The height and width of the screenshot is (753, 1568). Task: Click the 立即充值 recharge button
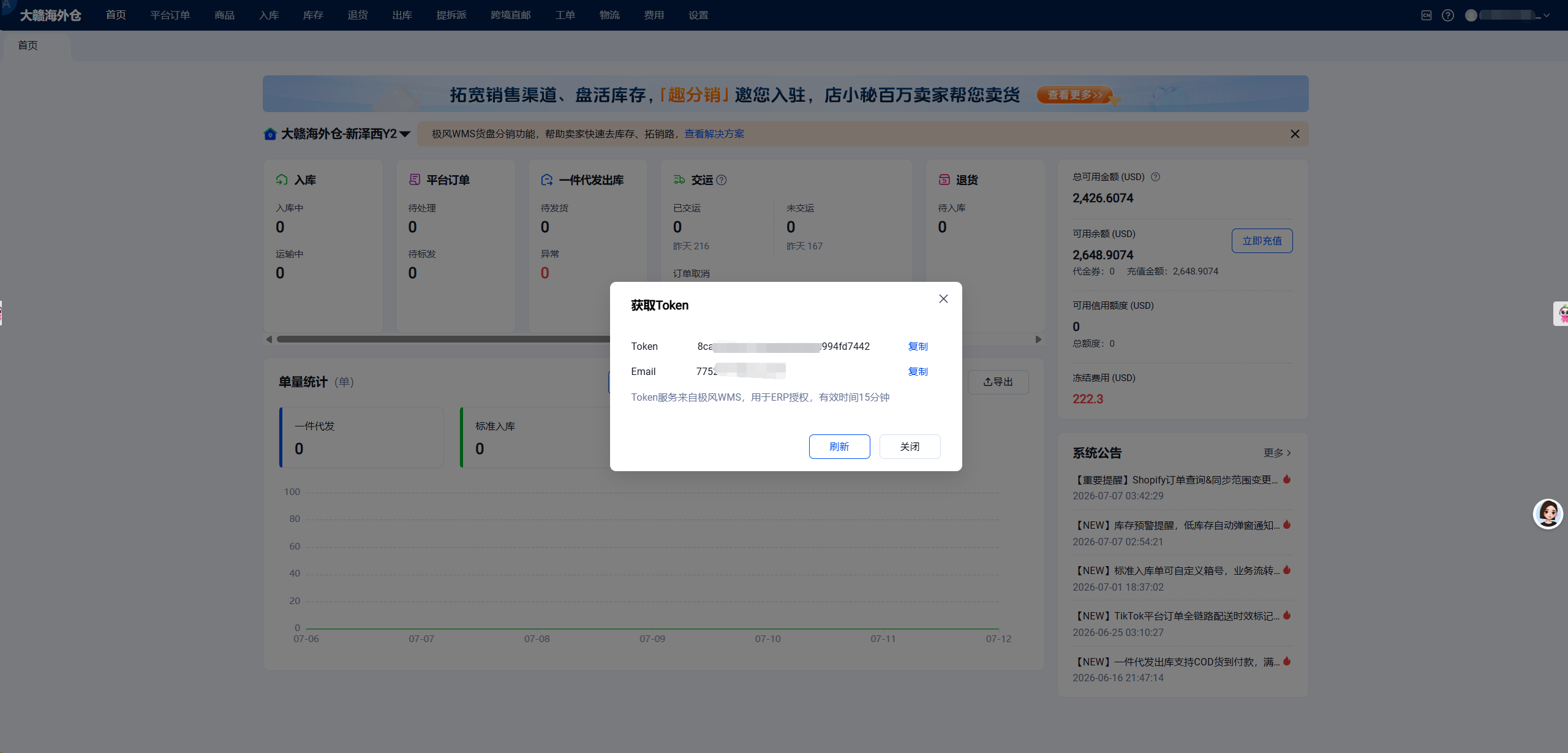click(1262, 241)
